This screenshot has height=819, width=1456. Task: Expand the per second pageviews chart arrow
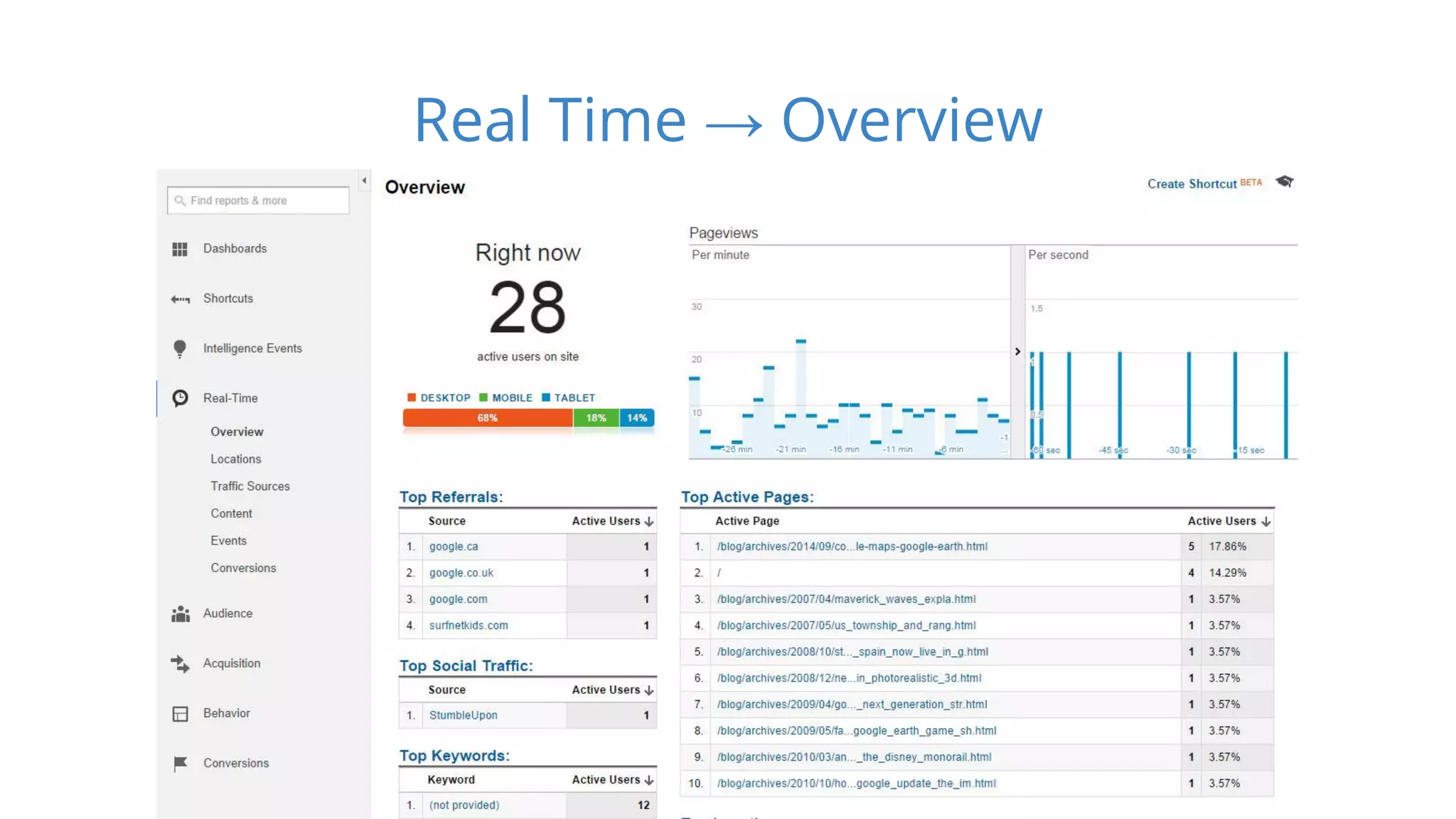[x=1017, y=351]
